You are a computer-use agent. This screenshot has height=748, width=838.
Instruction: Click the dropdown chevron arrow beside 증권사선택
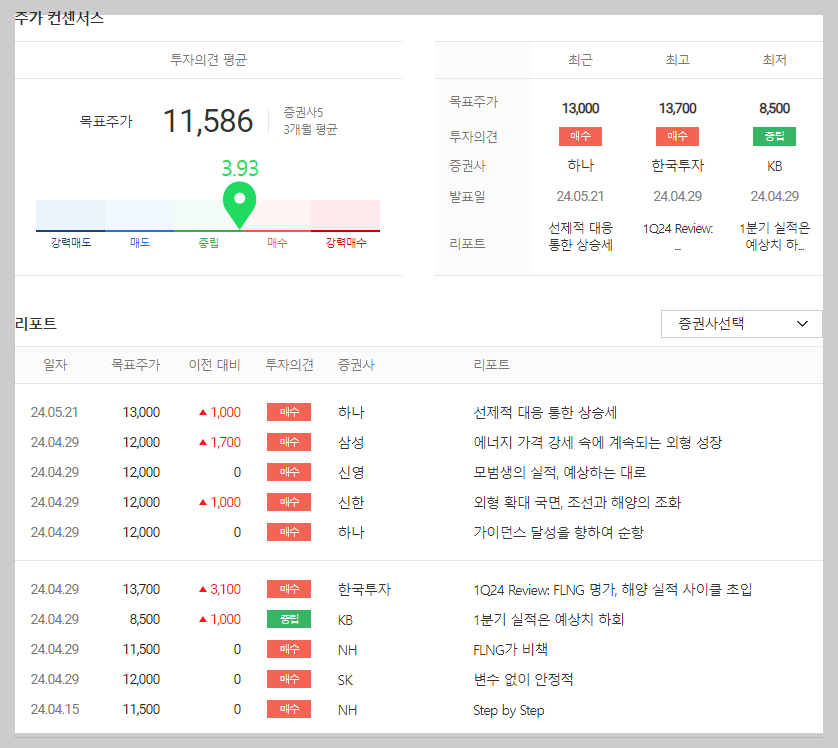click(x=802, y=324)
